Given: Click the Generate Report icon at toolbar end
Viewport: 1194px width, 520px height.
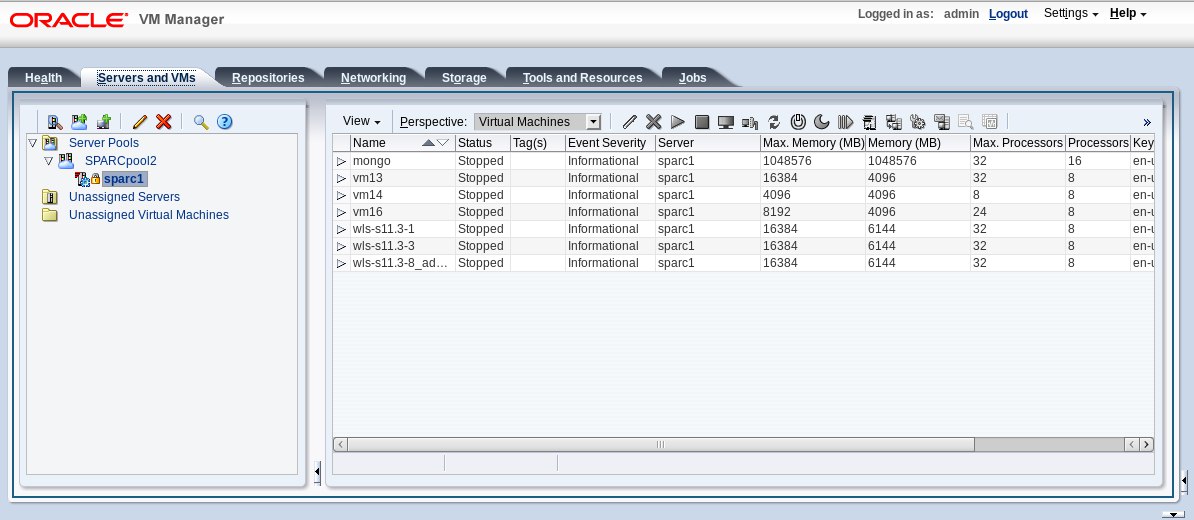Looking at the screenshot, I should click(990, 122).
